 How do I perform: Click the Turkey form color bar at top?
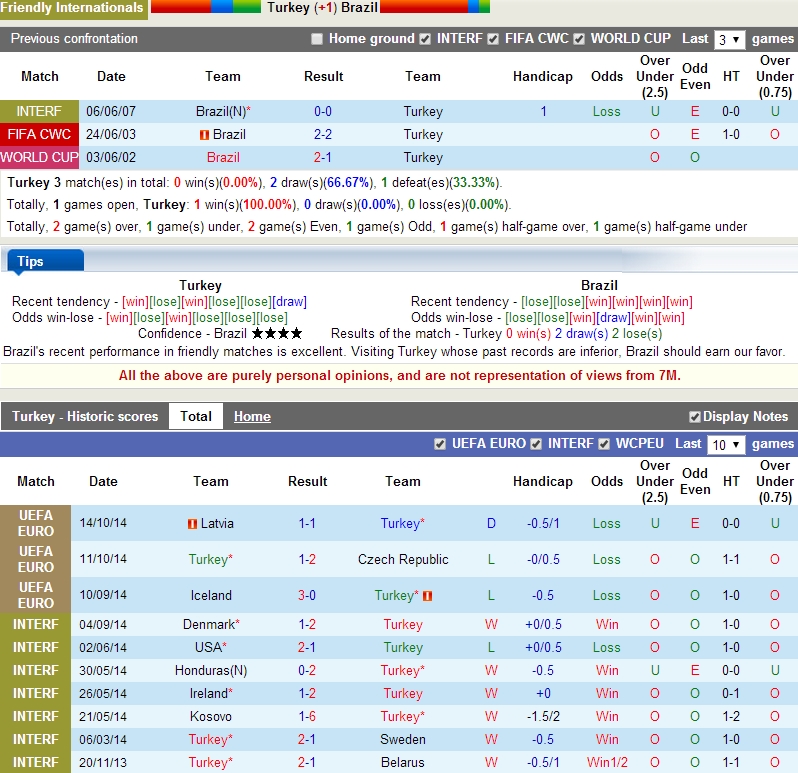206,6
